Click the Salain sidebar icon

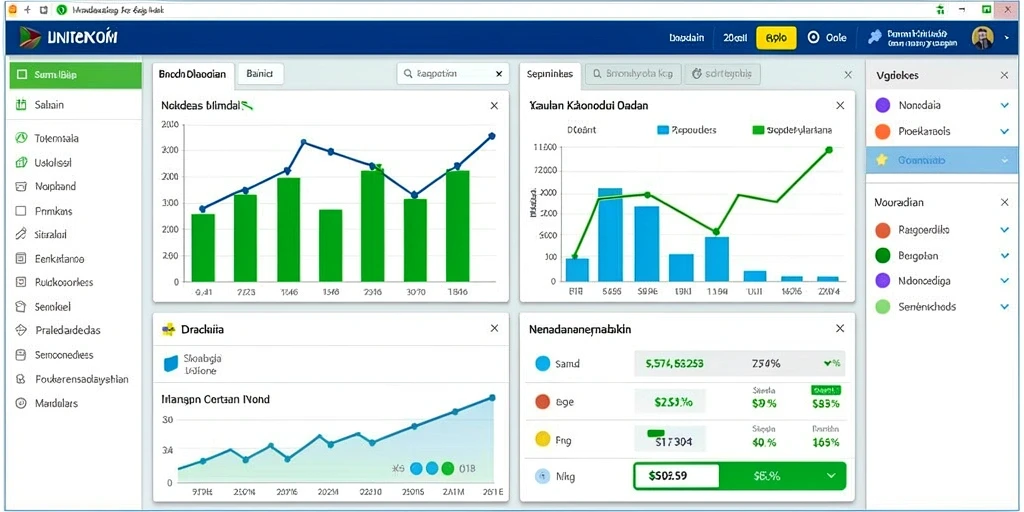21,104
